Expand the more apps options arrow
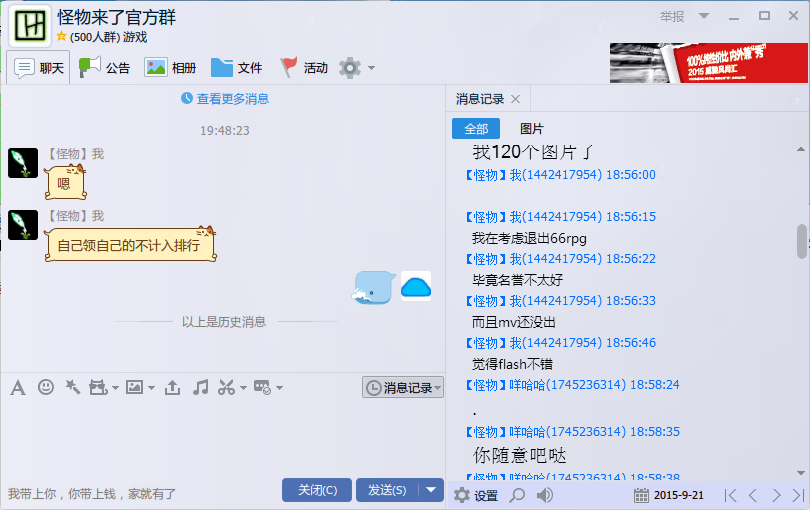The height and width of the screenshot is (510, 810). [x=279, y=388]
